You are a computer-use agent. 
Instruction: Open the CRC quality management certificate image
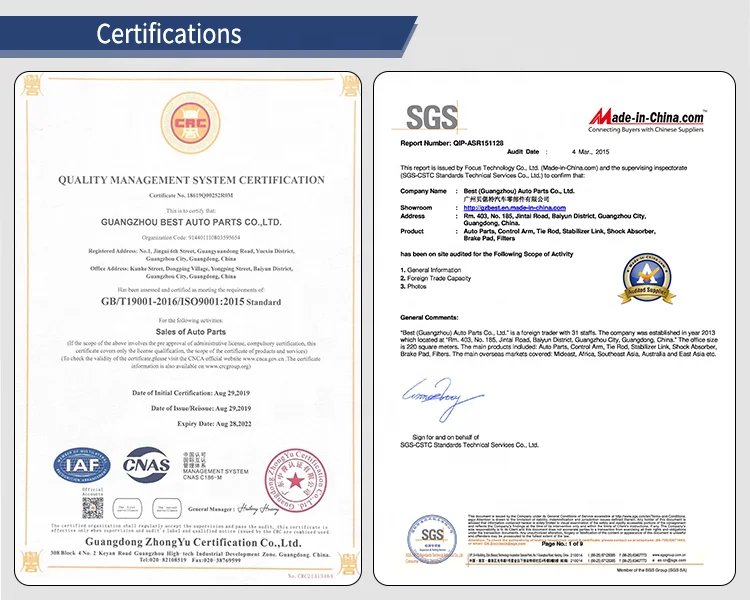pyautogui.click(x=188, y=328)
